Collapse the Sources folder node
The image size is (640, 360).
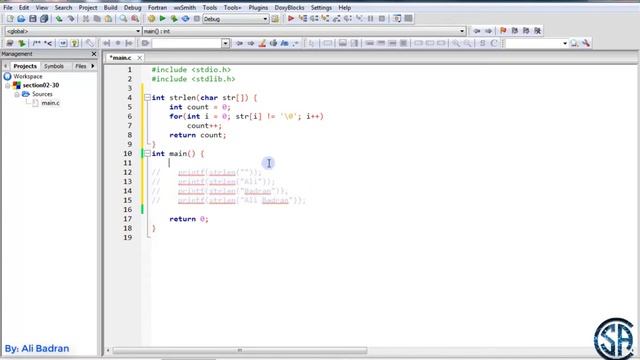coord(17,94)
